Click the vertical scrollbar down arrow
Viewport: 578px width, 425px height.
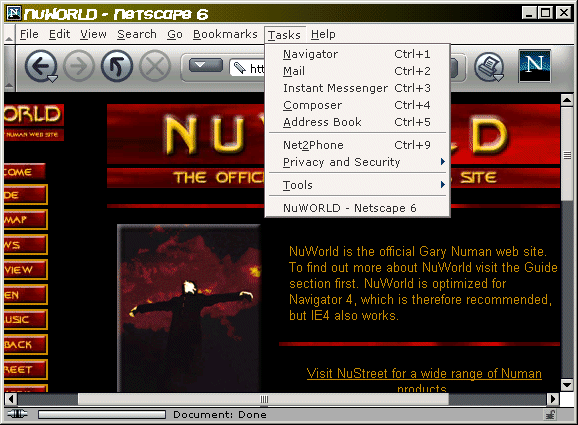click(567, 385)
